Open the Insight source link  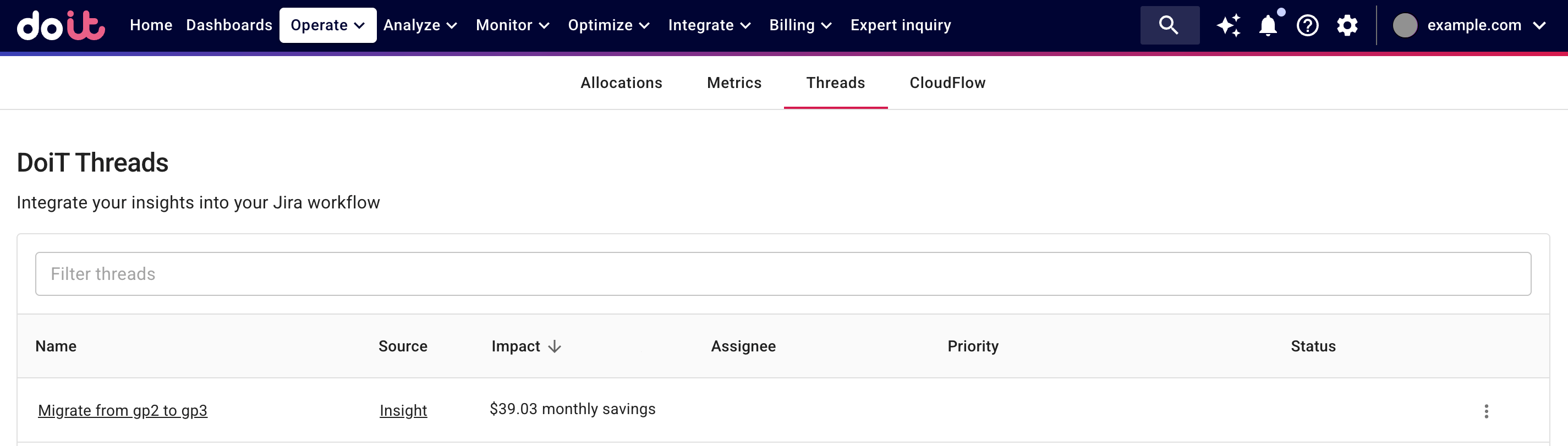click(403, 411)
